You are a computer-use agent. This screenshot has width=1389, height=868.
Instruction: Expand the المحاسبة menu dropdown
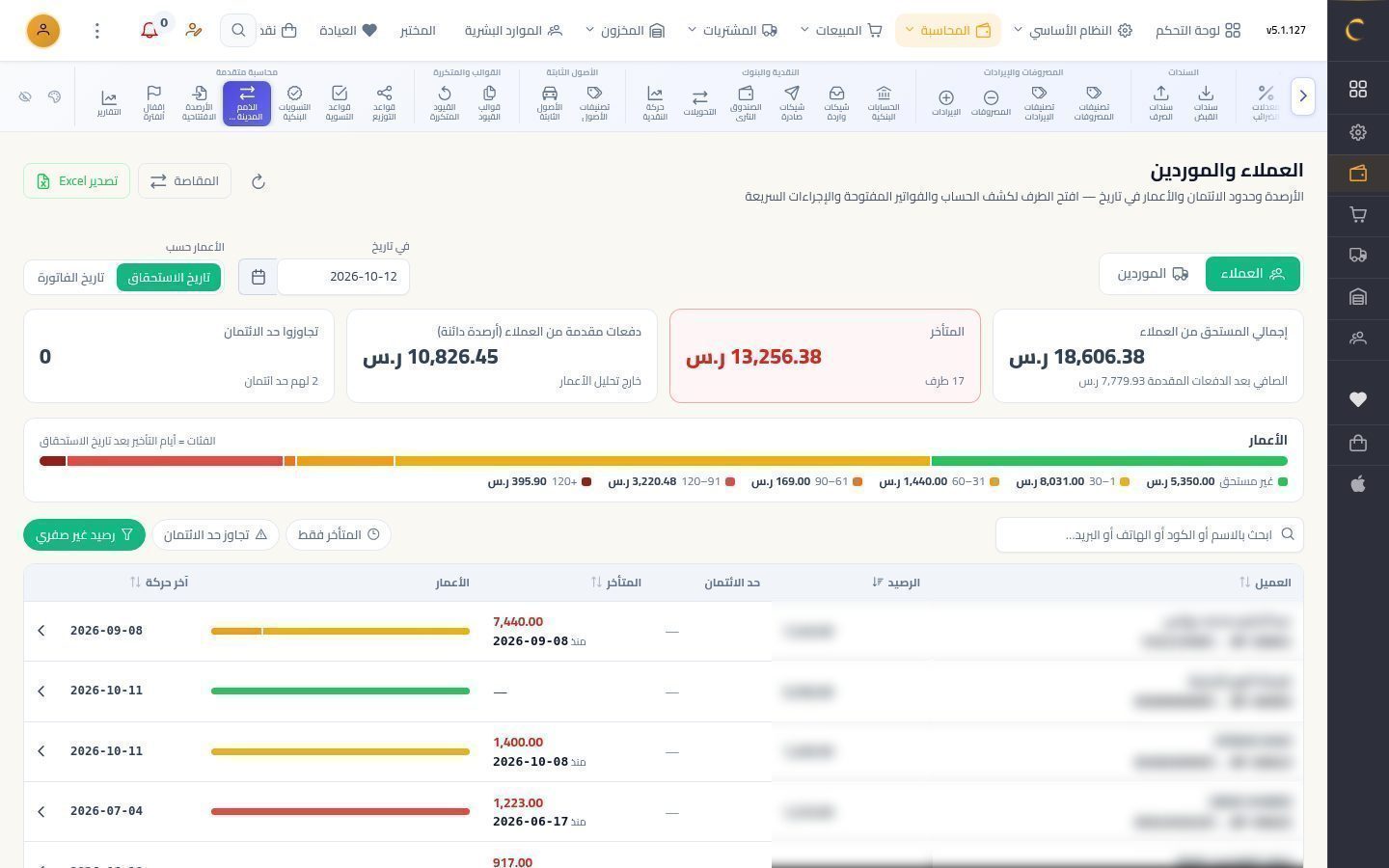948,31
